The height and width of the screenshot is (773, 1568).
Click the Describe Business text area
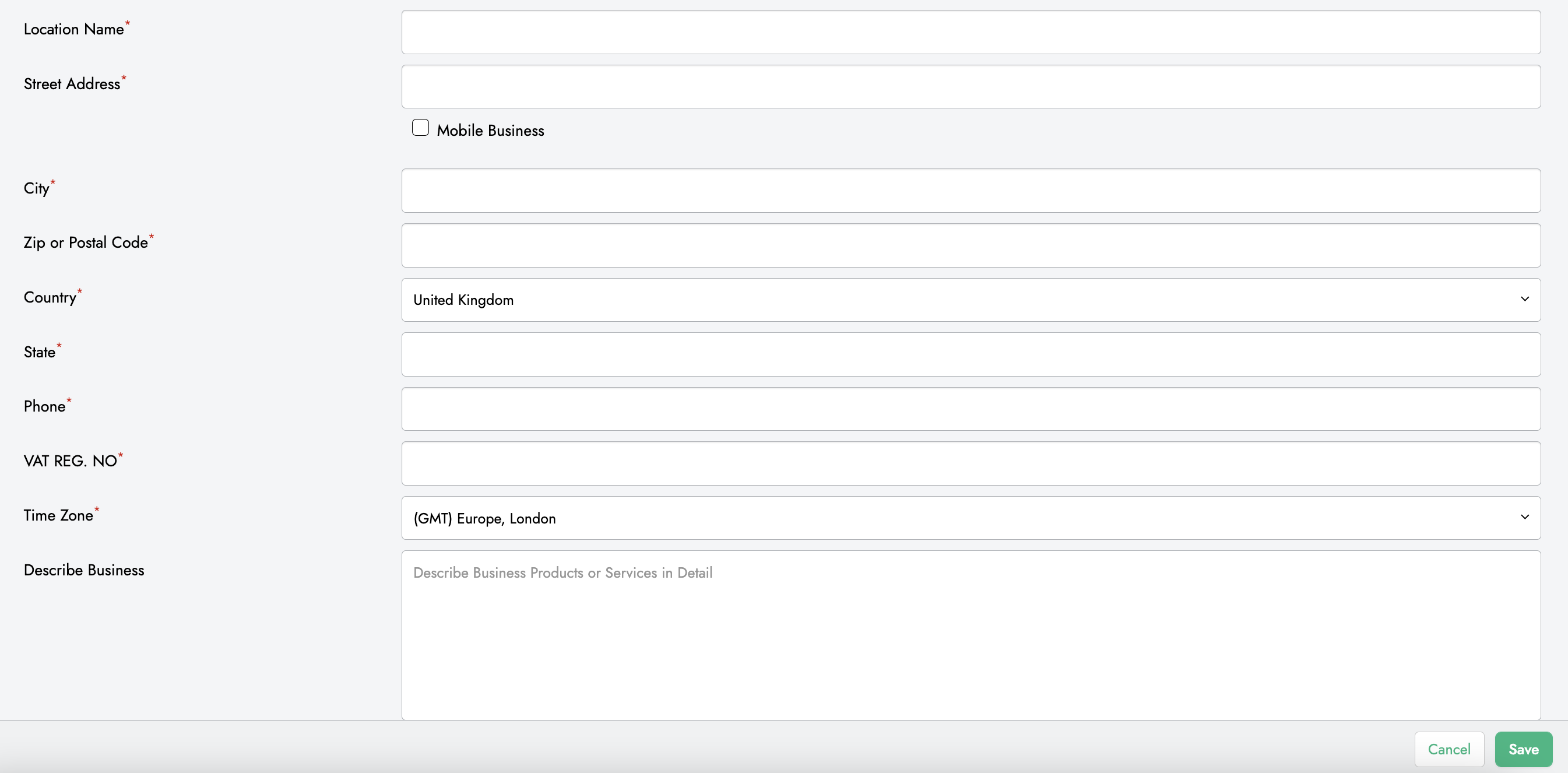(x=971, y=635)
